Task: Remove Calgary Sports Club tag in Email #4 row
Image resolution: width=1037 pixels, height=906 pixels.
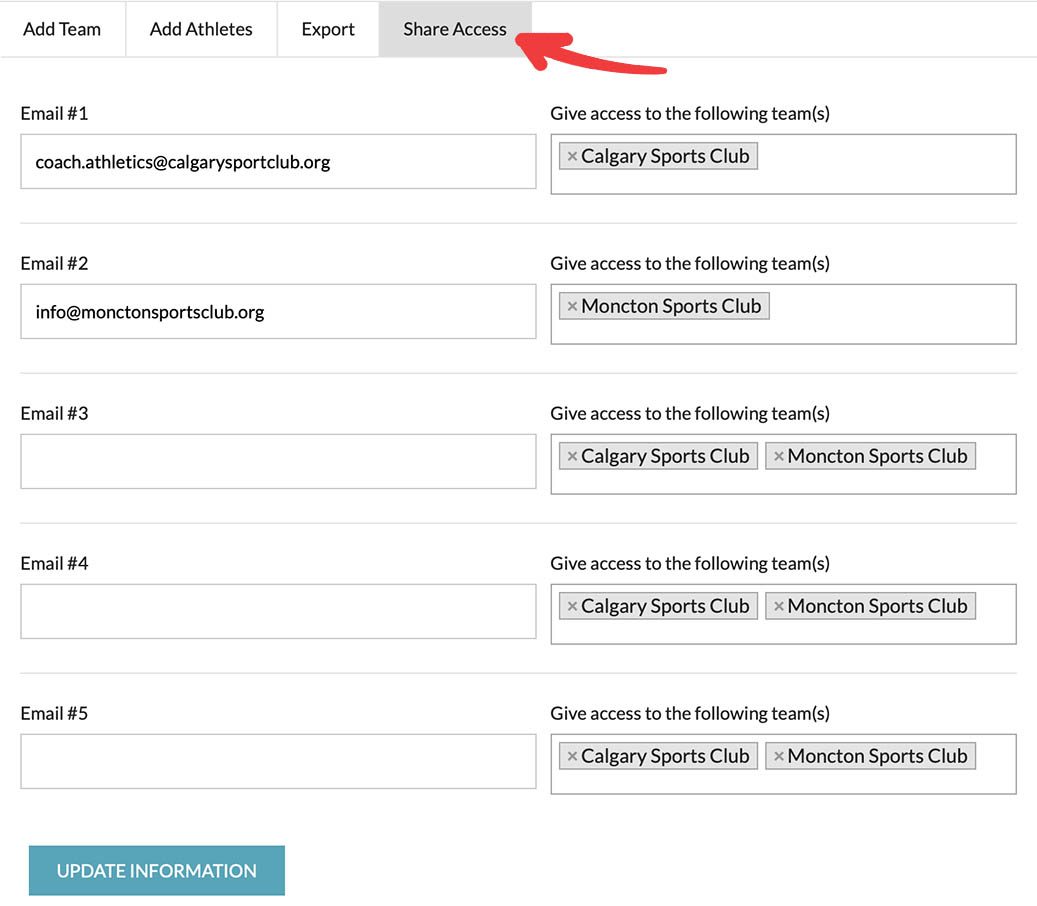Action: coord(572,607)
